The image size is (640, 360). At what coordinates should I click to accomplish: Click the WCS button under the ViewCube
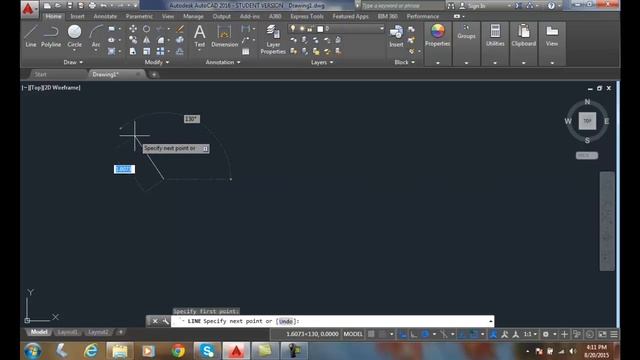[x=587, y=156]
